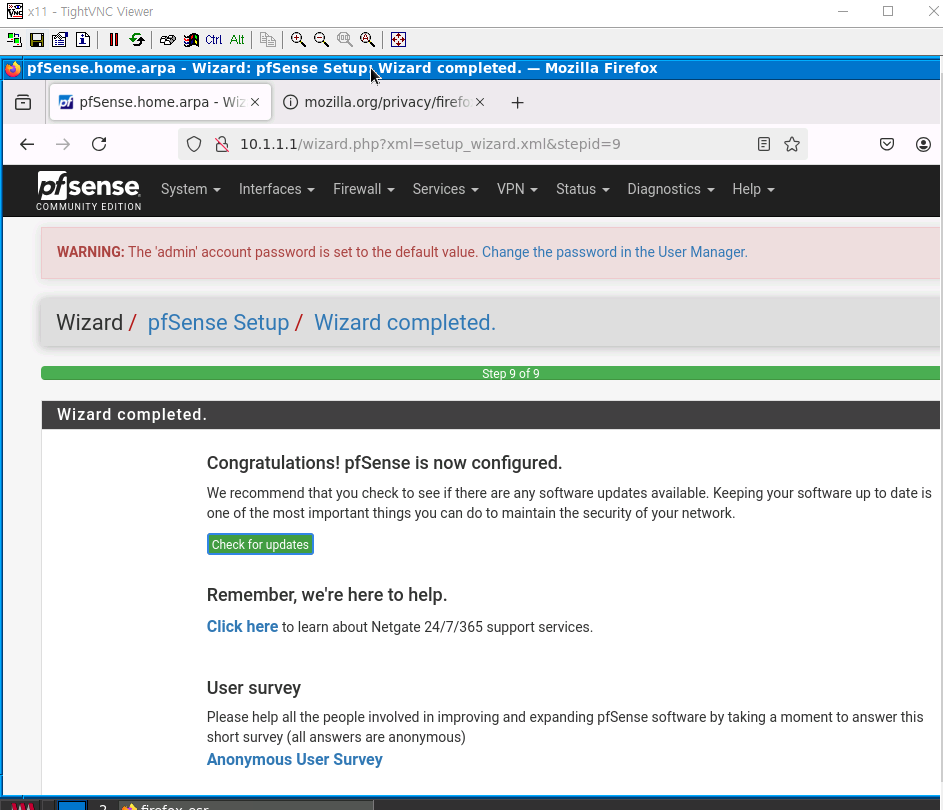Click the Firefox logo in remote window title

tap(13, 69)
